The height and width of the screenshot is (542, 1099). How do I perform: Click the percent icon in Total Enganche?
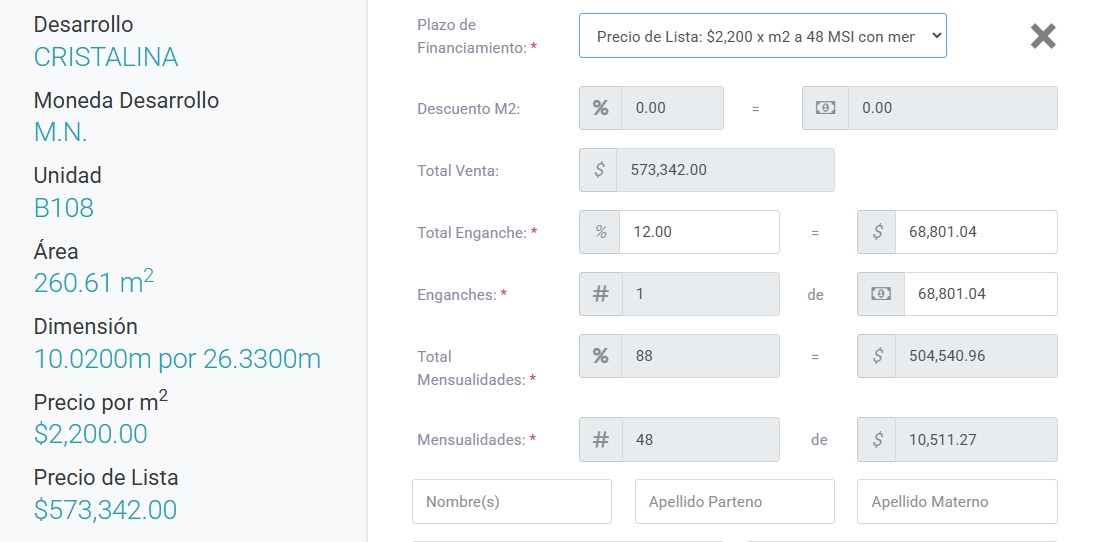(x=601, y=232)
